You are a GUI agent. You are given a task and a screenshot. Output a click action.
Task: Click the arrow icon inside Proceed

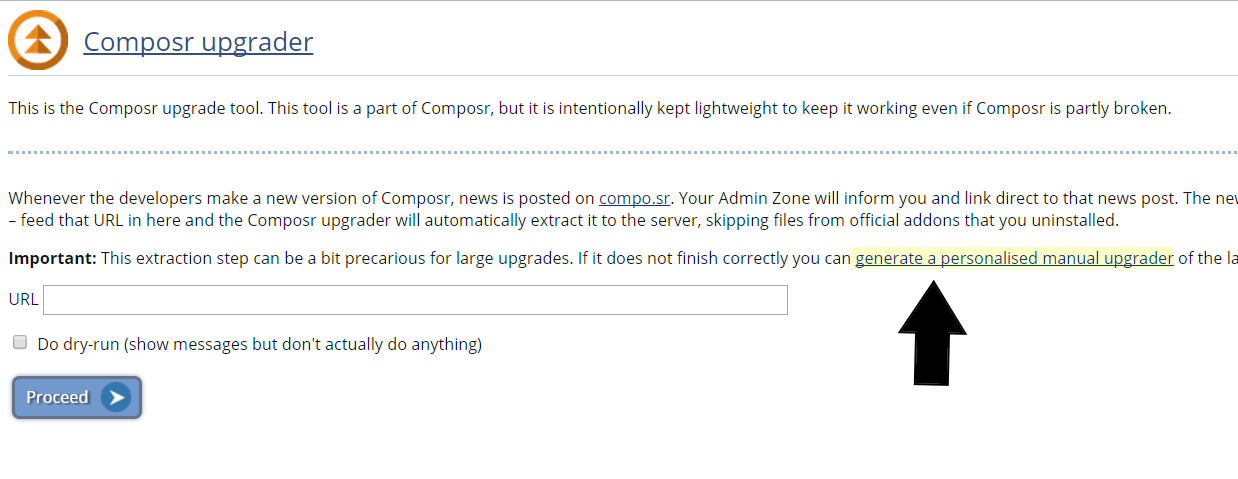[x=117, y=397]
